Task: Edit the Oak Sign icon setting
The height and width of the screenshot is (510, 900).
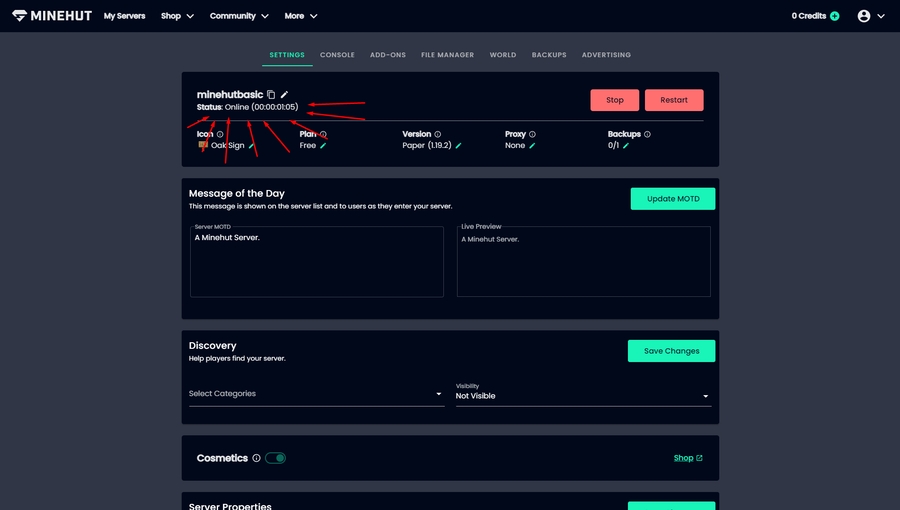Action: pyautogui.click(x=251, y=146)
